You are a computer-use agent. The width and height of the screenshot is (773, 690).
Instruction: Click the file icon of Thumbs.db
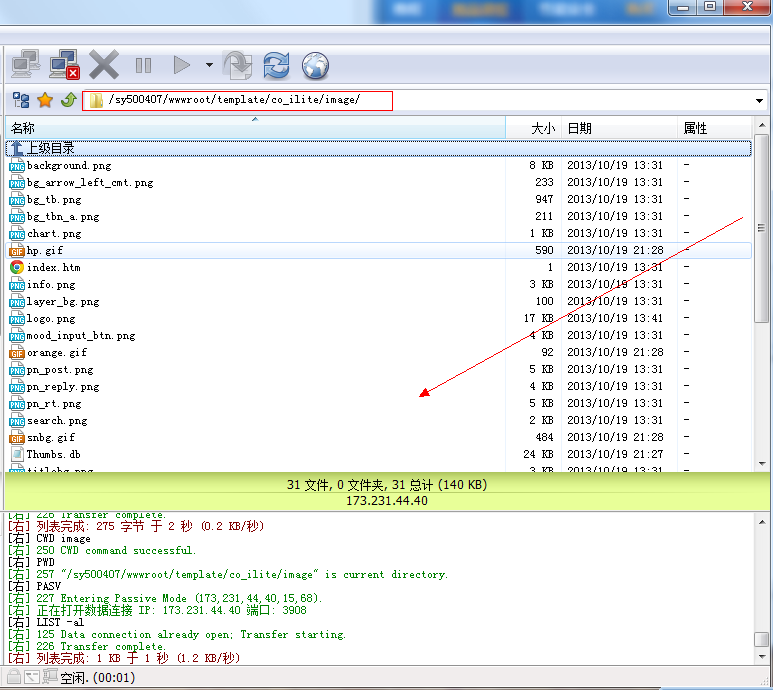[17, 454]
